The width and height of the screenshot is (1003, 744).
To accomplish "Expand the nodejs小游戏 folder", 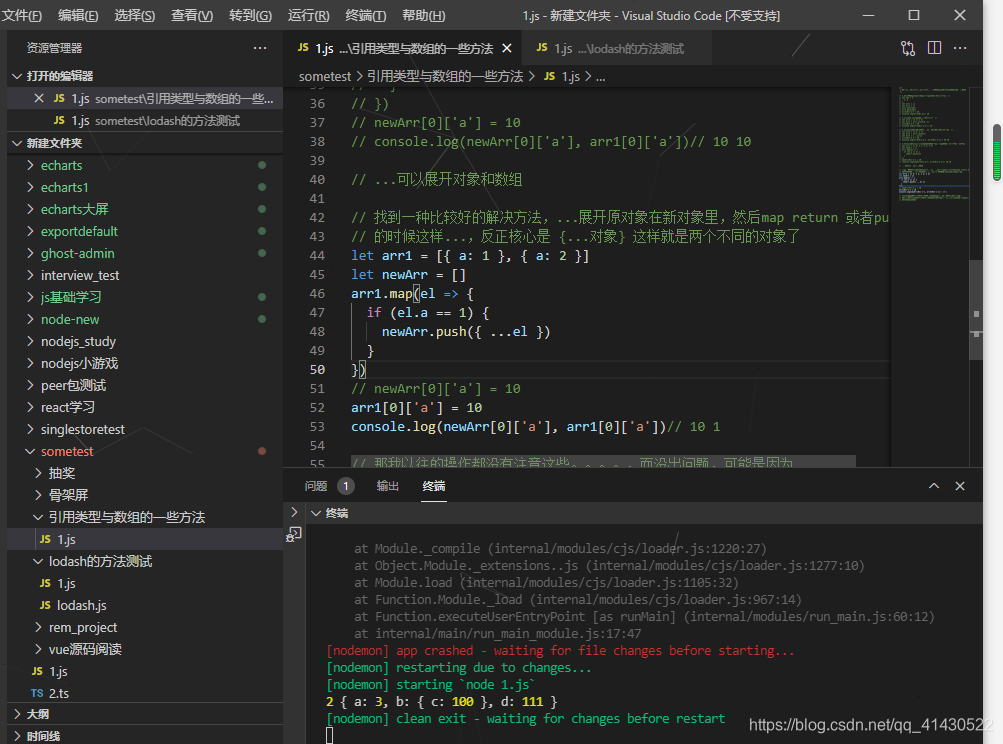I will (x=145, y=363).
